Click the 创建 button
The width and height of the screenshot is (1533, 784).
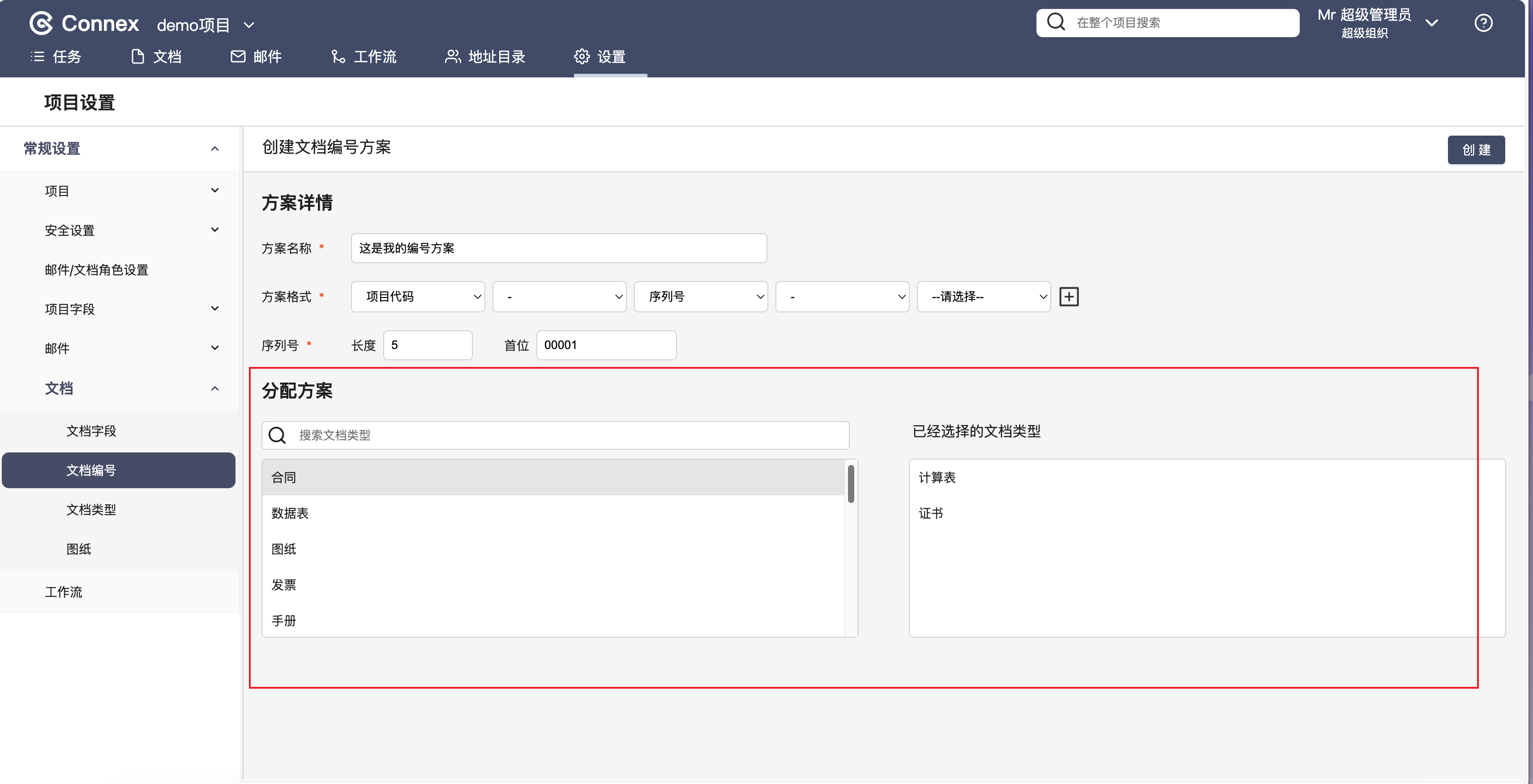click(1476, 150)
